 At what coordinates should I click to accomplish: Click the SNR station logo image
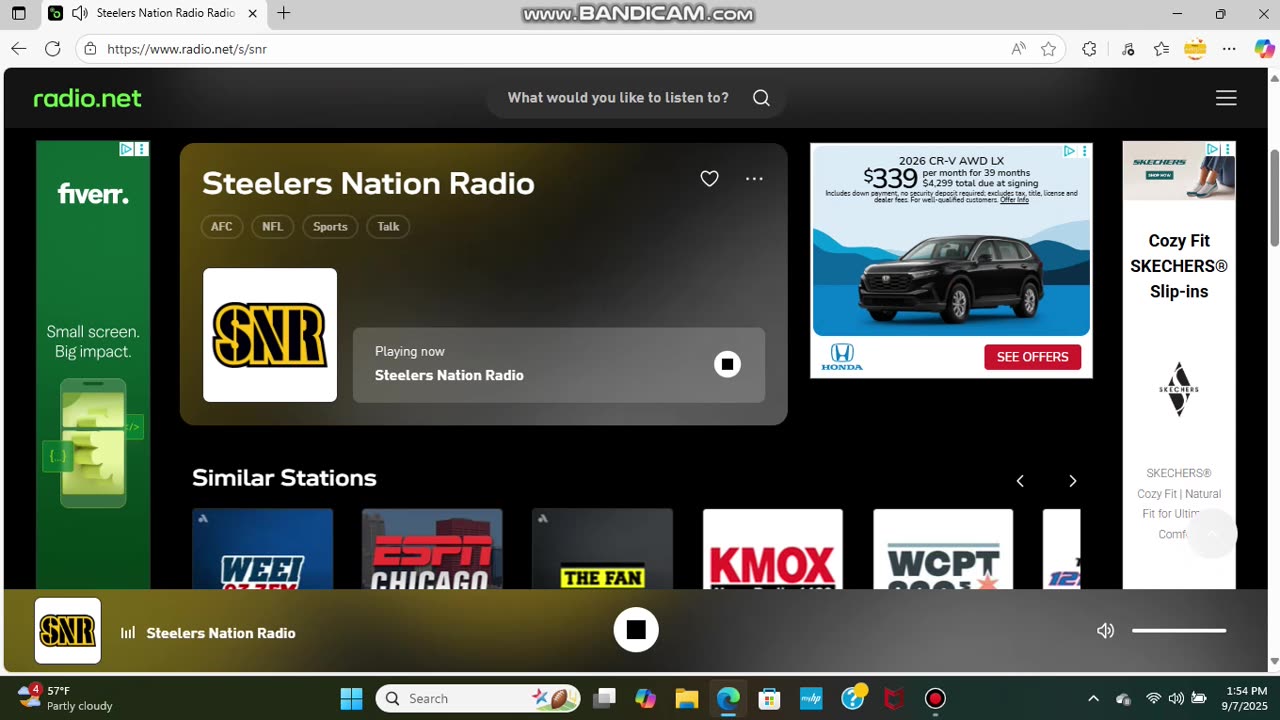(x=270, y=335)
